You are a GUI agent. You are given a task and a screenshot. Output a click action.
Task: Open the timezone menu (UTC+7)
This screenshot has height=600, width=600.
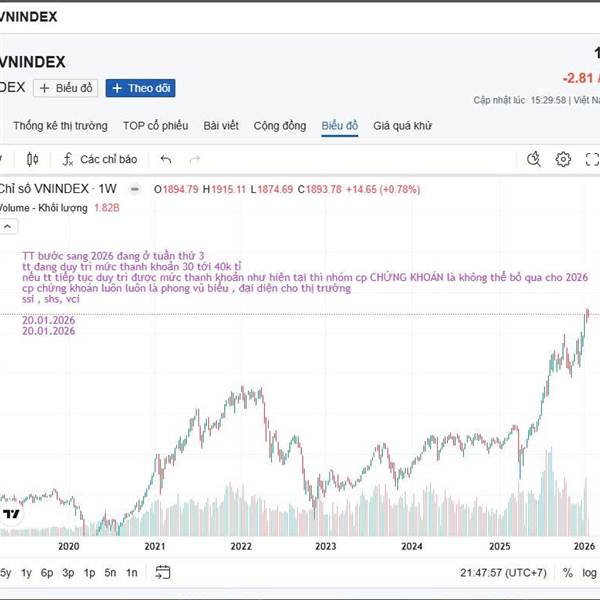tap(502, 573)
